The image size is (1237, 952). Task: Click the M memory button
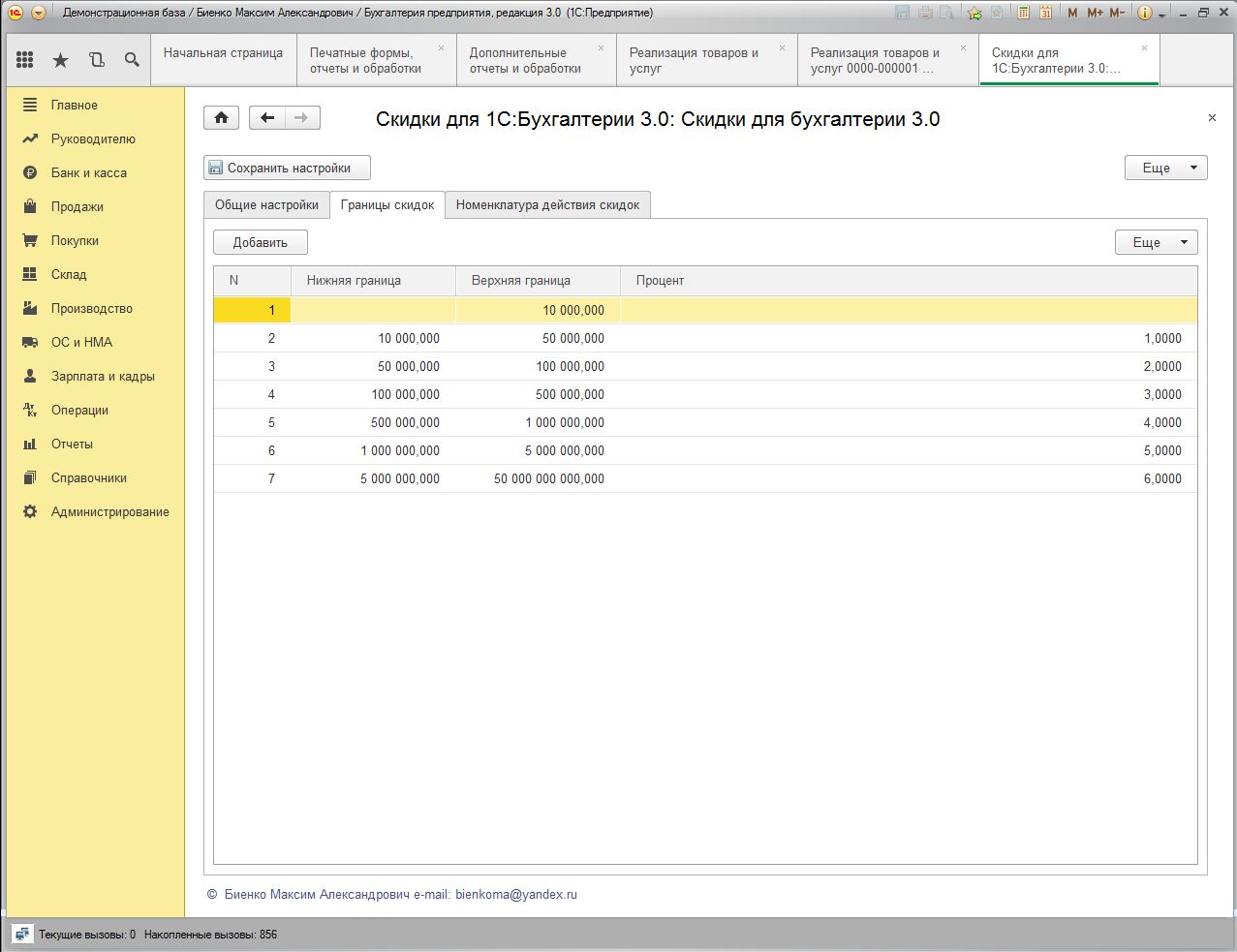1072,13
